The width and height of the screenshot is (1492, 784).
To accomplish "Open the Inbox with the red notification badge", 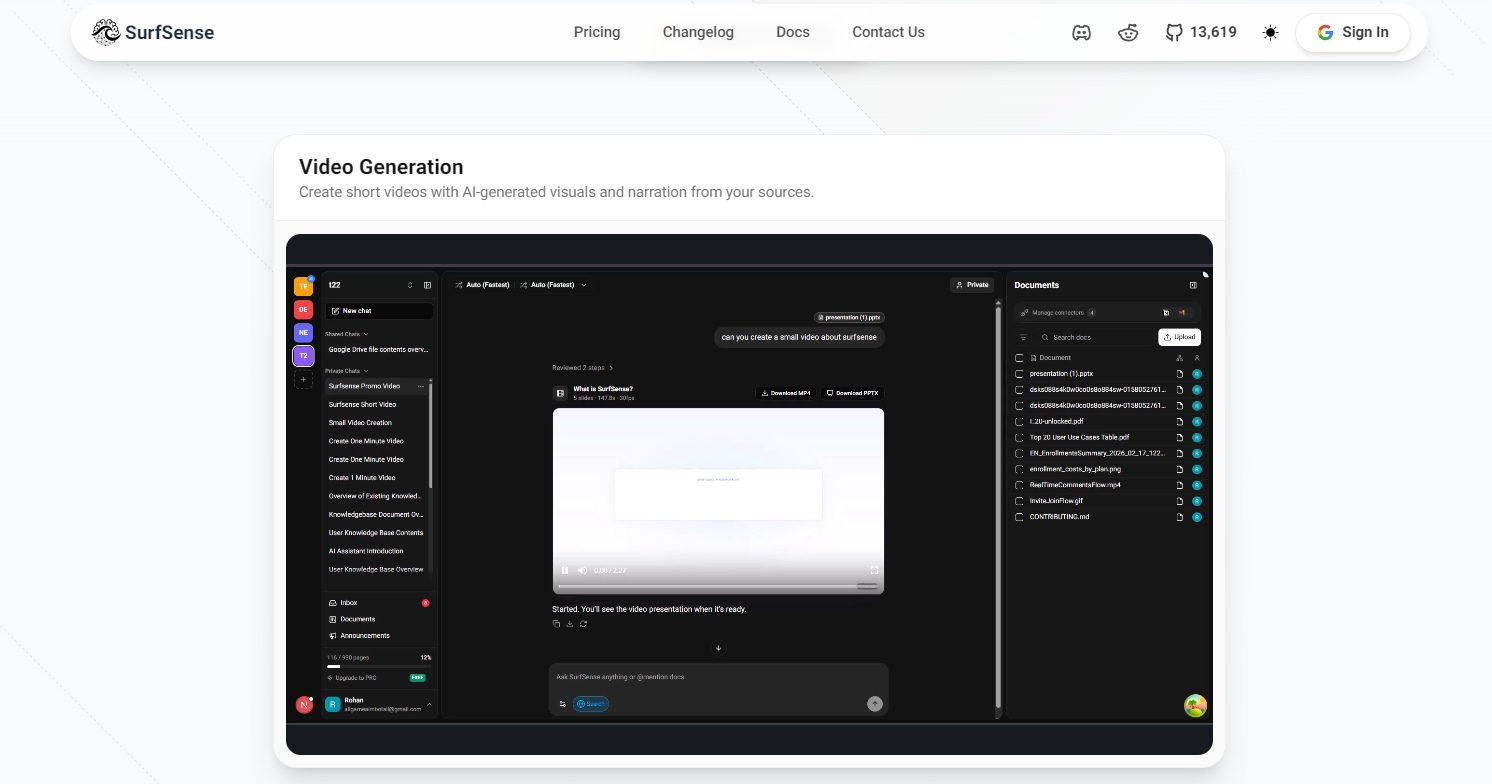I will 347,602.
